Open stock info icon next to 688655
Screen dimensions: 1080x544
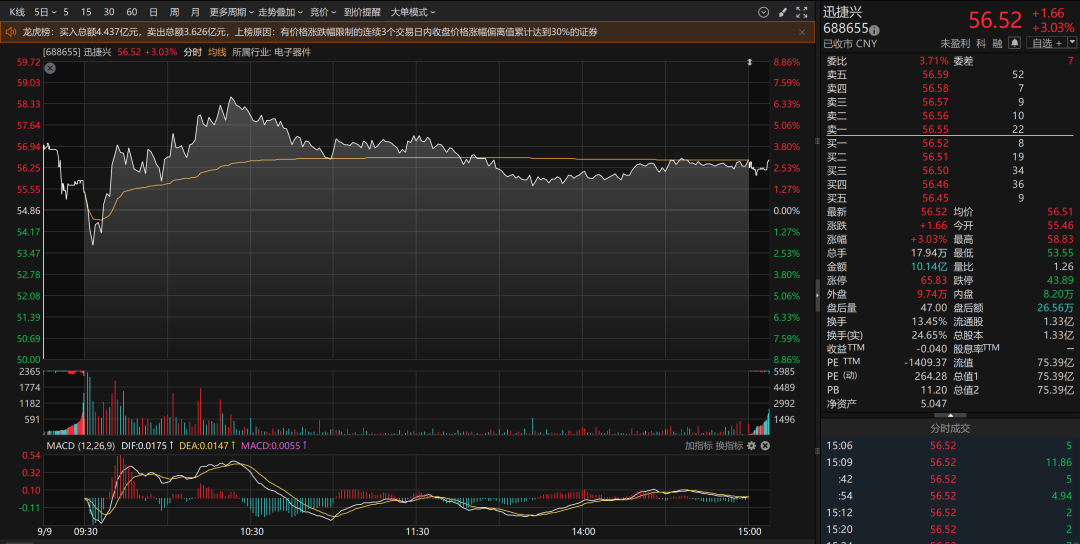(874, 30)
